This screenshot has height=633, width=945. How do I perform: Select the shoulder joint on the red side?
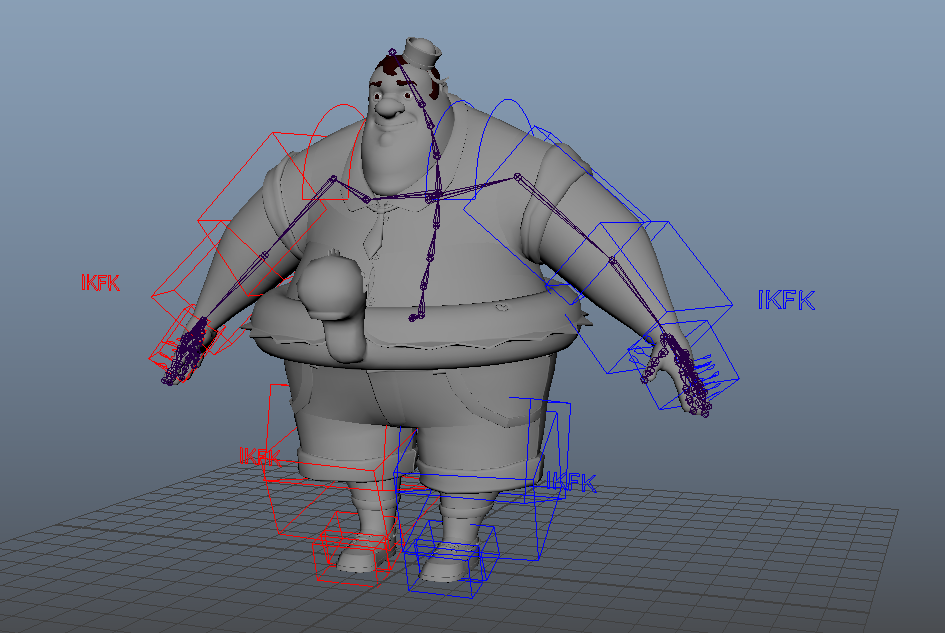333,178
